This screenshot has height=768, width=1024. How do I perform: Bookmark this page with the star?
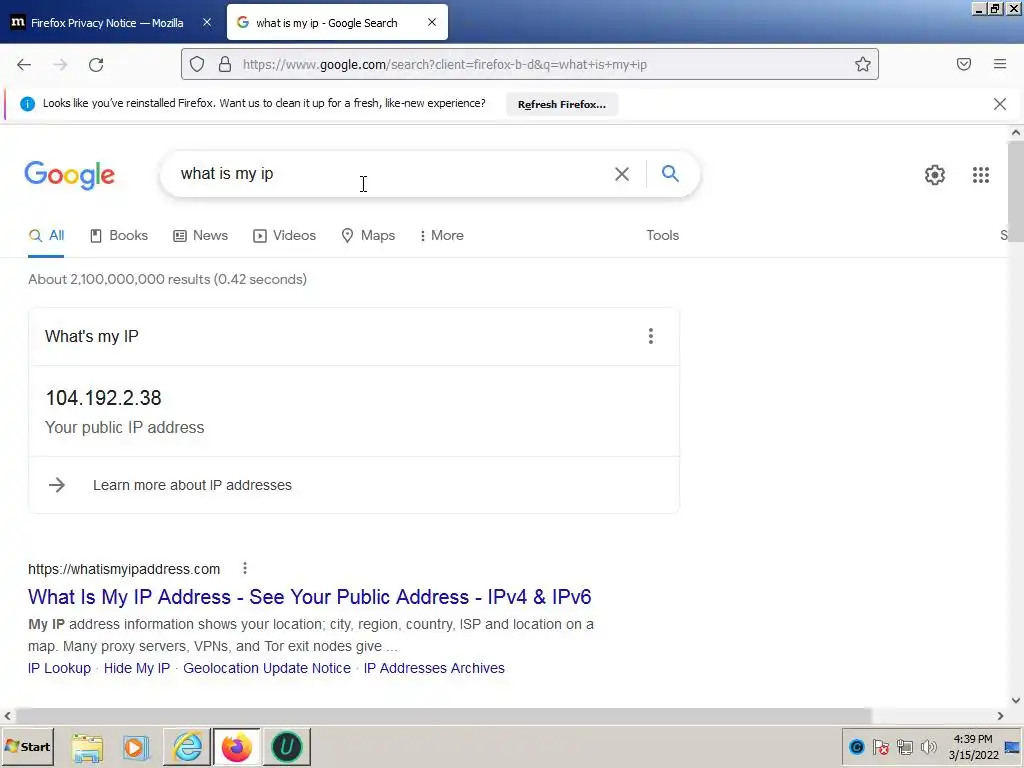click(x=863, y=64)
